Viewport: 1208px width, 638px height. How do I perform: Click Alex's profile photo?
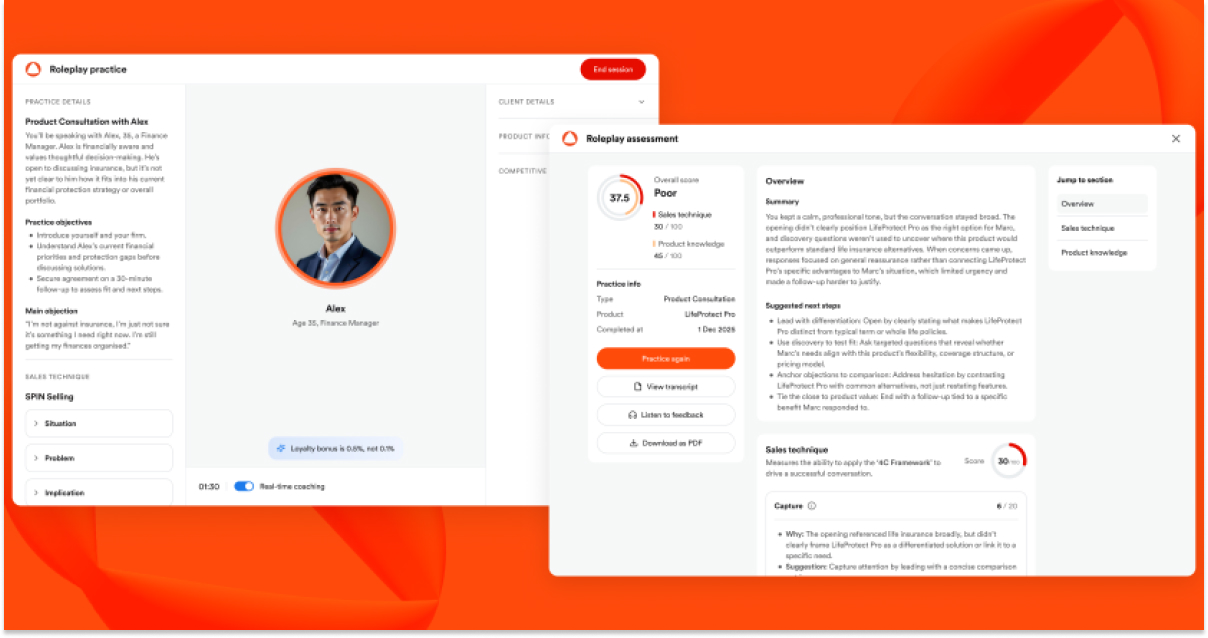pyautogui.click(x=336, y=229)
